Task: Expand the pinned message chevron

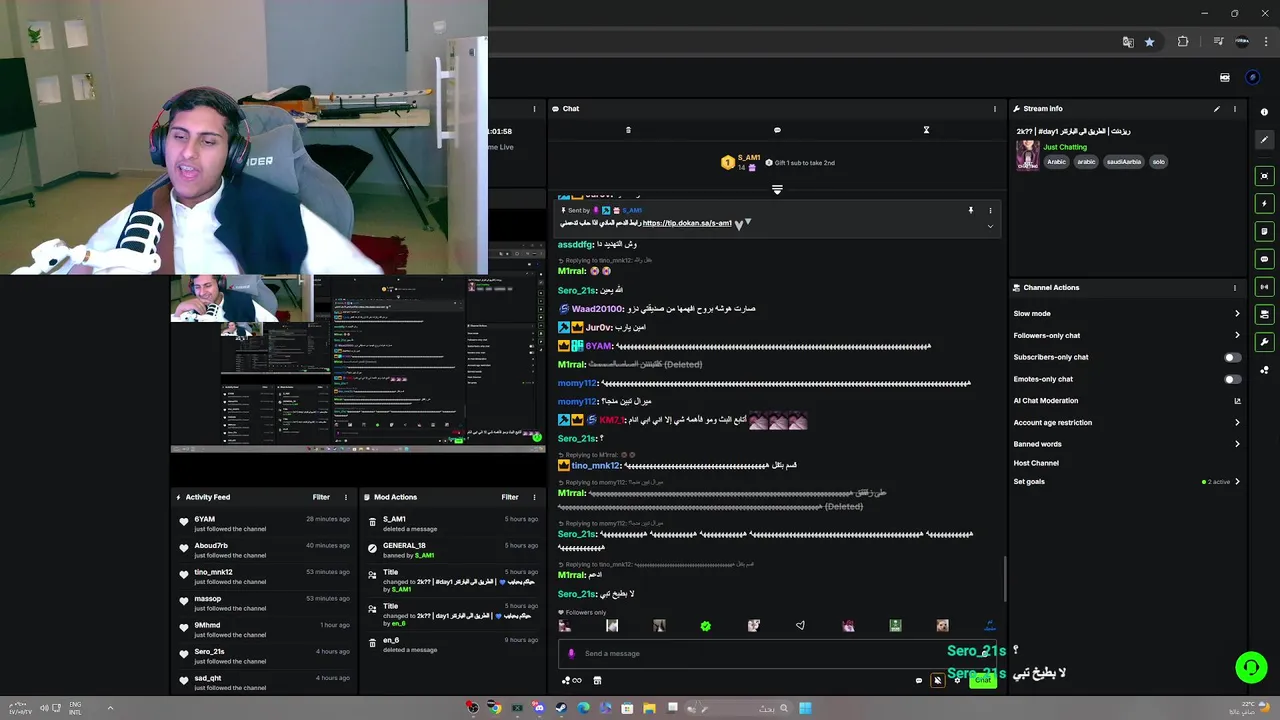Action: [990, 226]
